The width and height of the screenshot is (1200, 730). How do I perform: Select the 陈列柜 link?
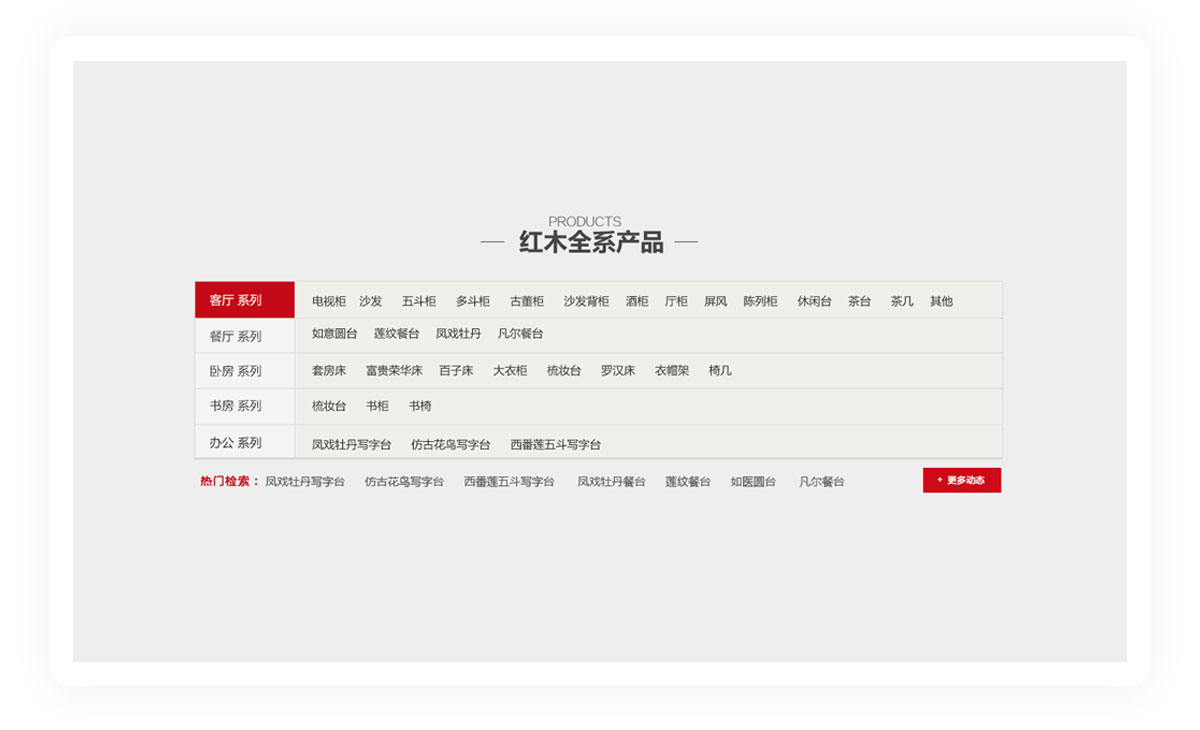[x=760, y=301]
